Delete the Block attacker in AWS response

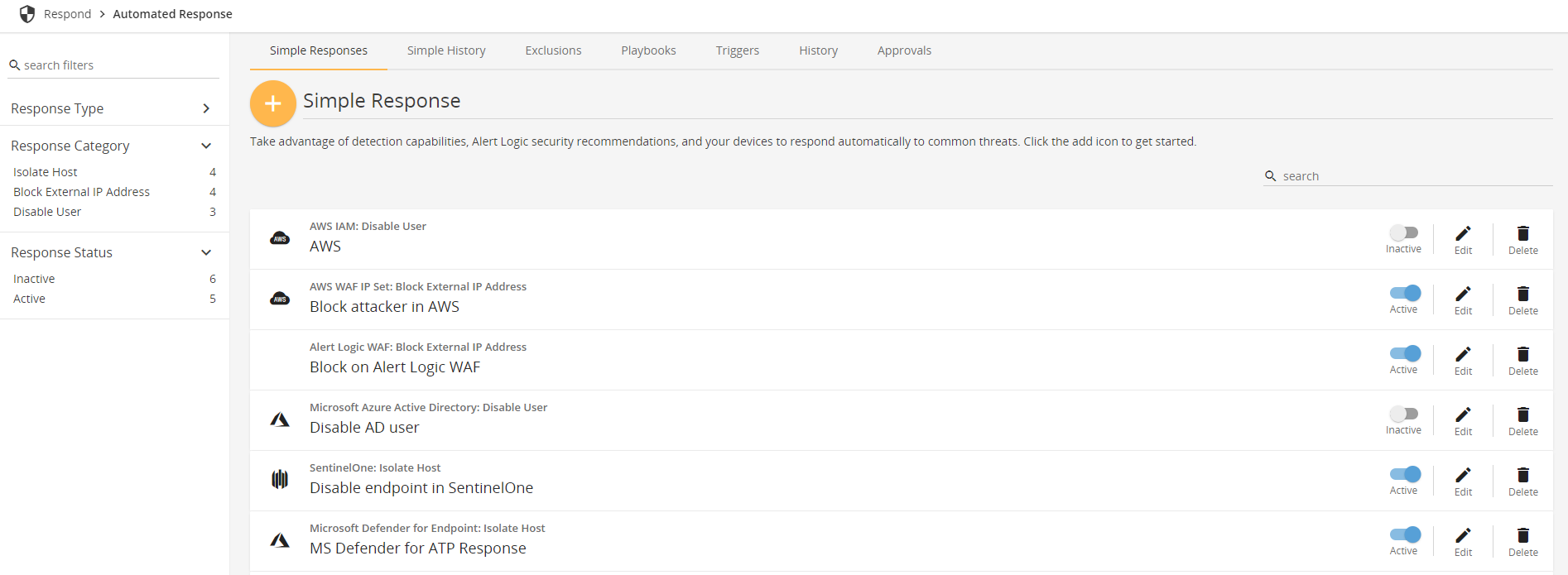point(1522,299)
